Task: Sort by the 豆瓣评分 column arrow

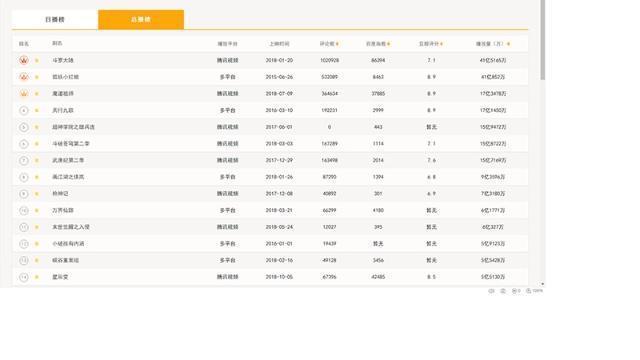Action: [x=441, y=44]
